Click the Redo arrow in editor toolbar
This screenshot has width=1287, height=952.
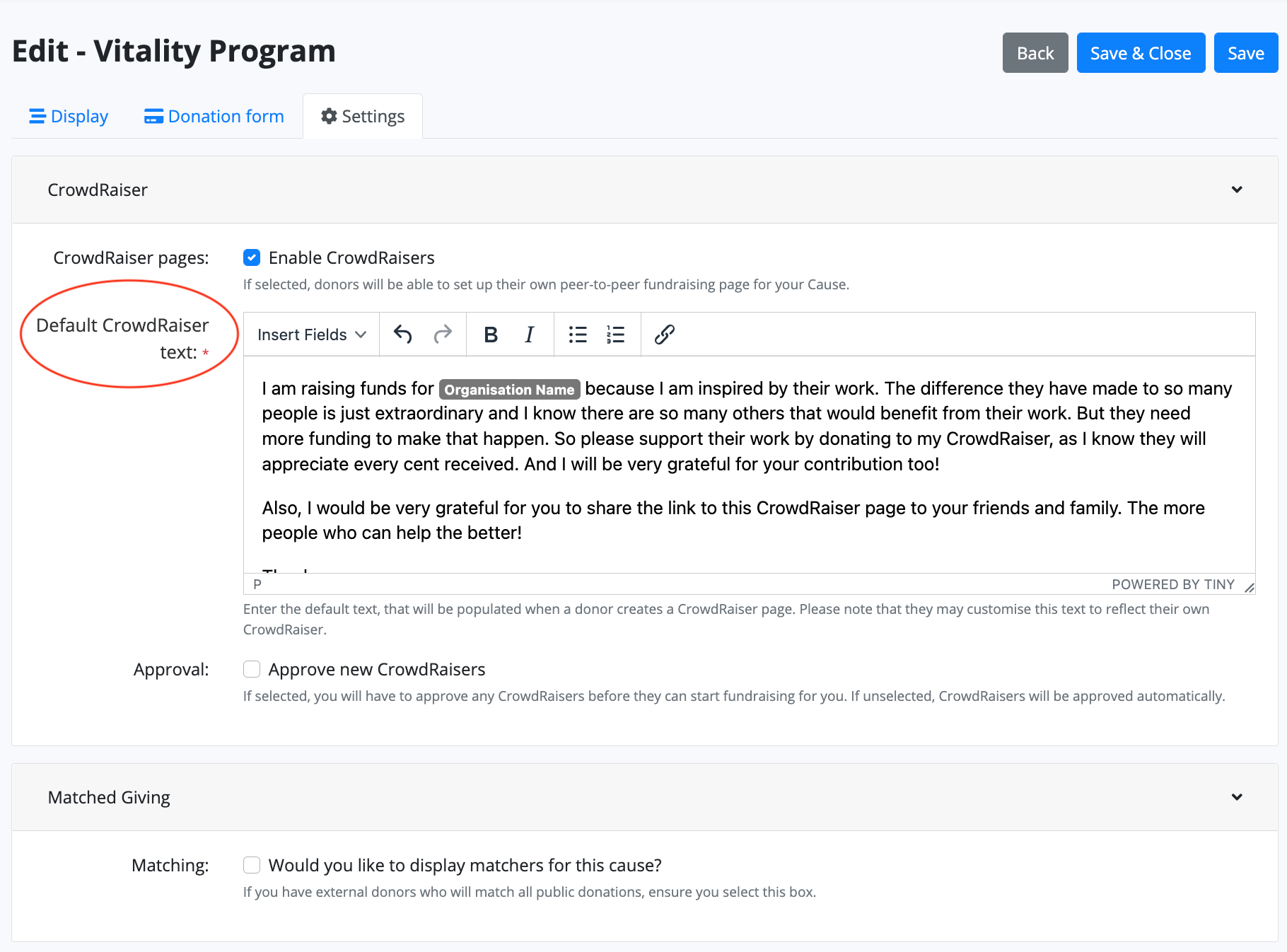tap(443, 335)
